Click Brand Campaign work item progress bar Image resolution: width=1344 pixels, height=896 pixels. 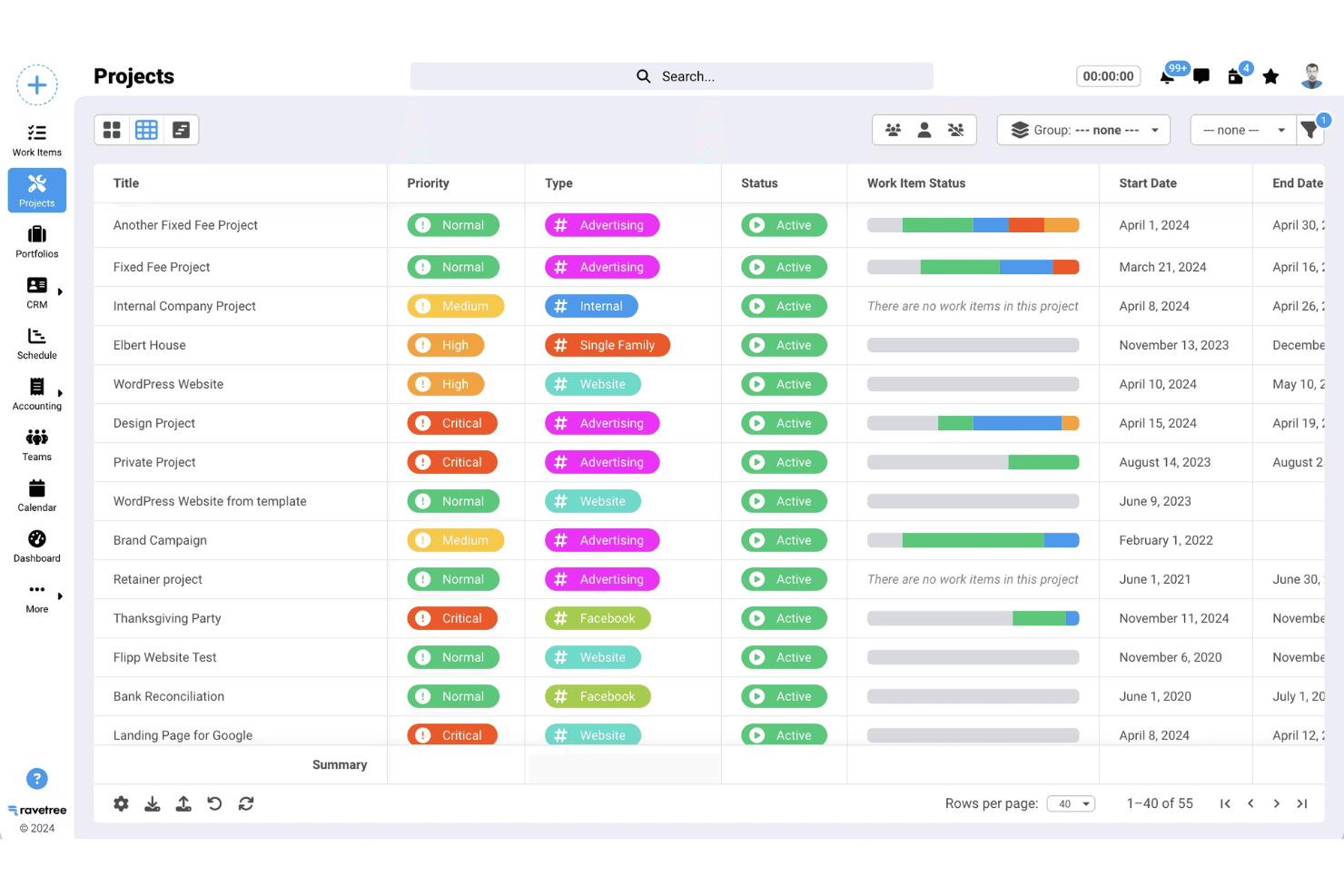pyautogui.click(x=973, y=540)
